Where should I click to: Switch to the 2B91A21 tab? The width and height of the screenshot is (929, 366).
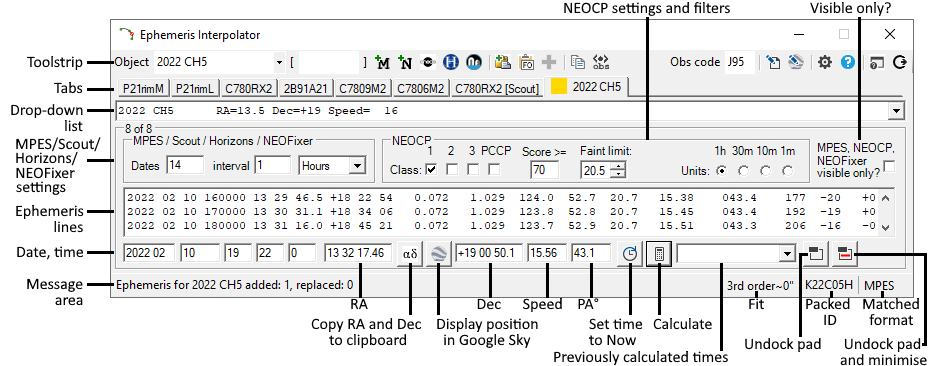click(x=305, y=89)
